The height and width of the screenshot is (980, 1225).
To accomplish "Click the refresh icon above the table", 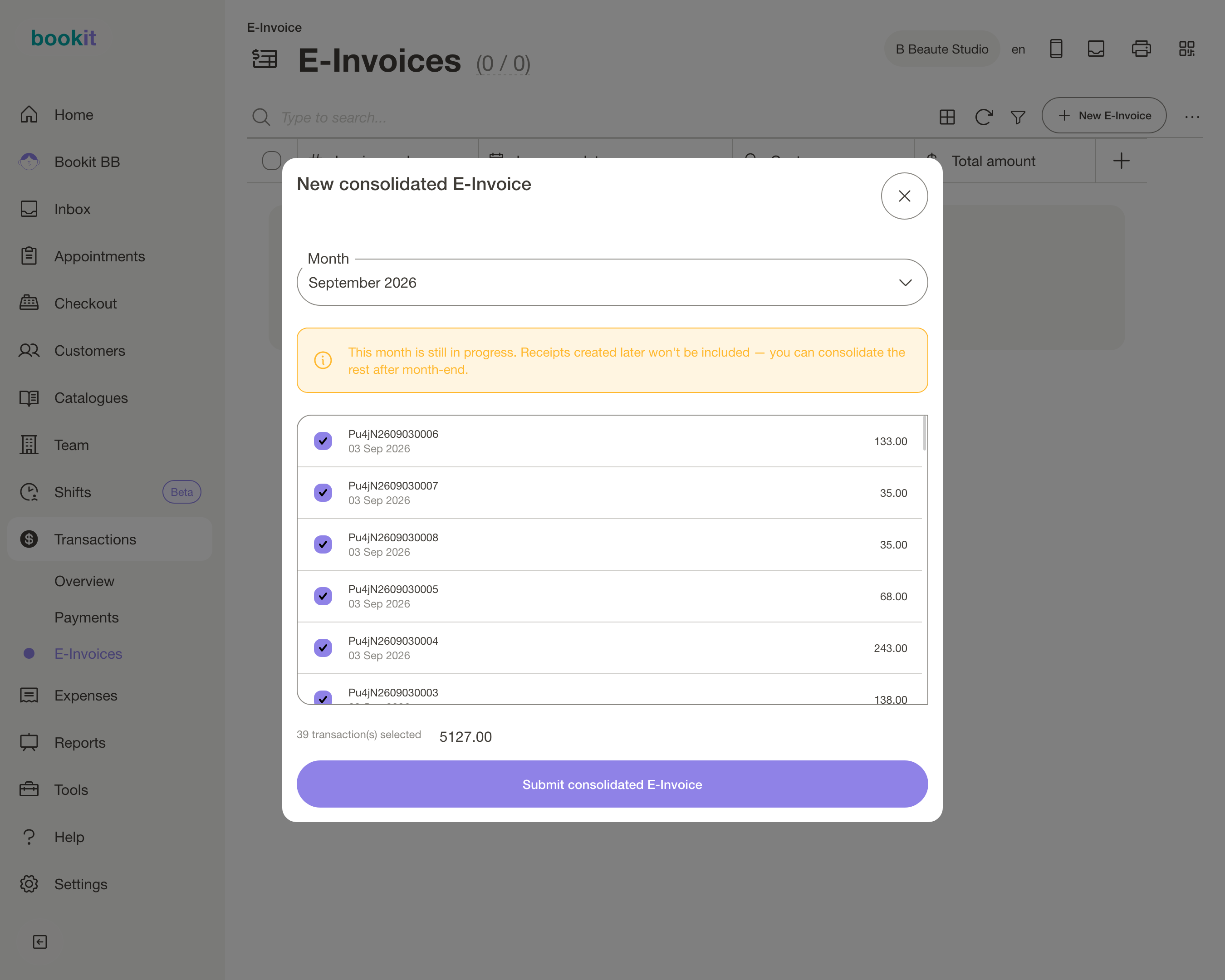I will [984, 117].
